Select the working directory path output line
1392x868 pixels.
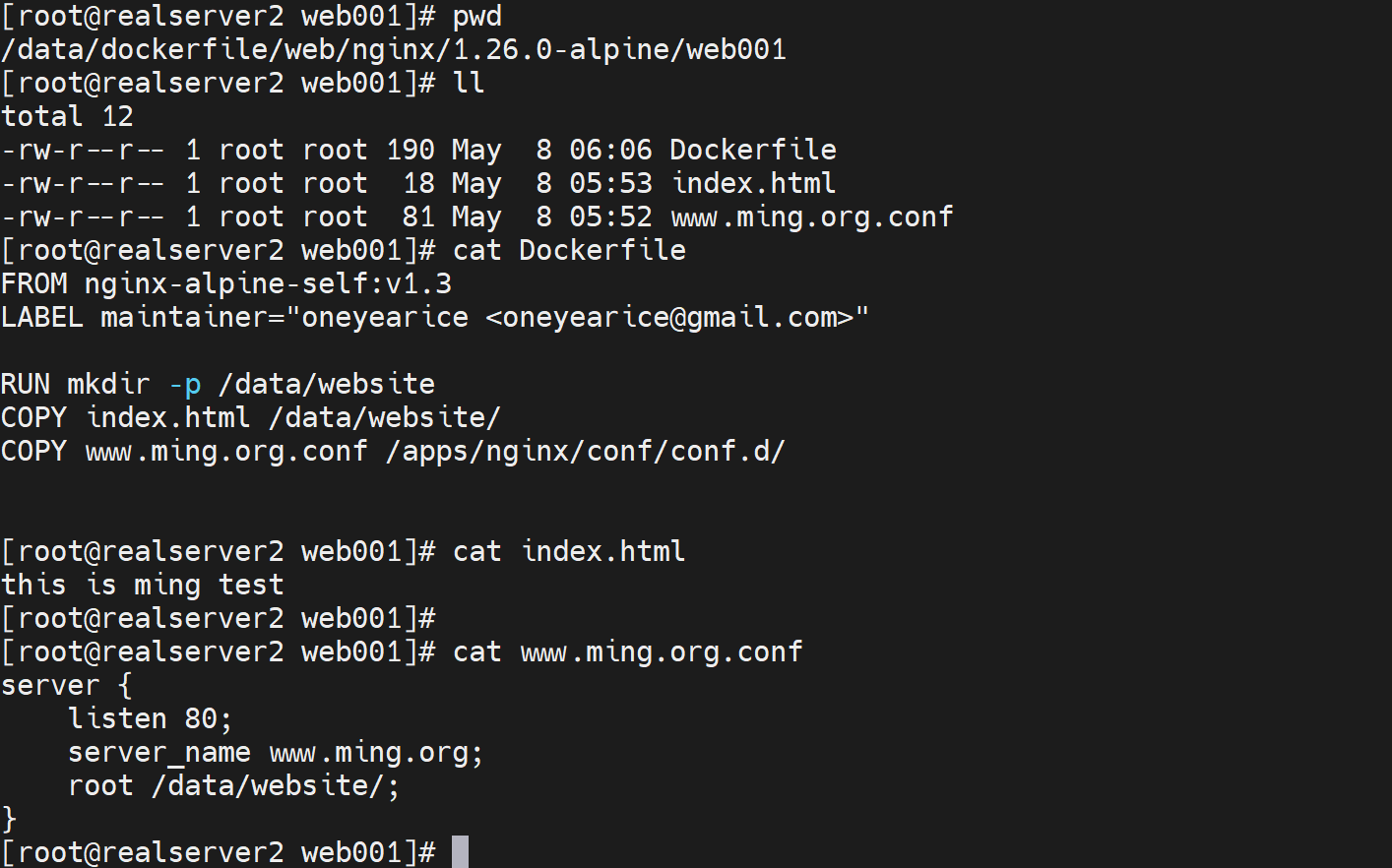pos(394,50)
